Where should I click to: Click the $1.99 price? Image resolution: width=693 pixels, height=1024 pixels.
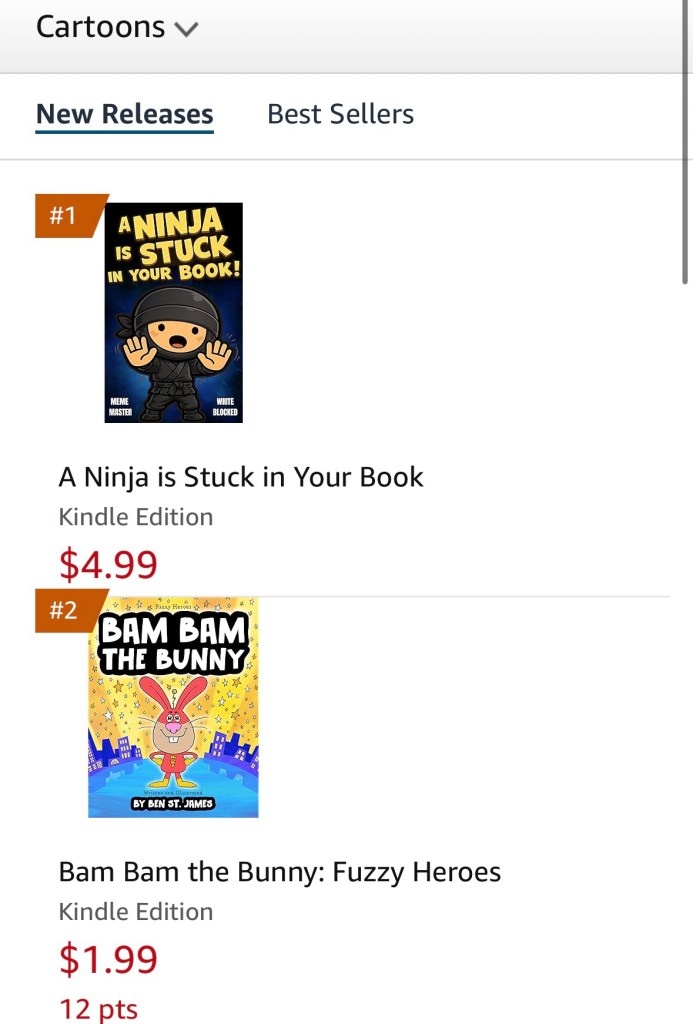(x=108, y=960)
